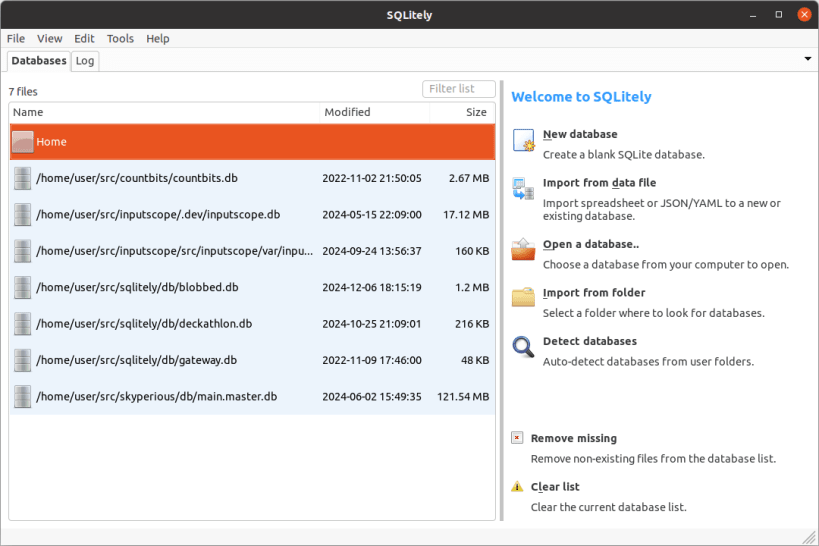This screenshot has width=819, height=546.
Task: Sort by the Modified column header
Action: pyautogui.click(x=375, y=112)
